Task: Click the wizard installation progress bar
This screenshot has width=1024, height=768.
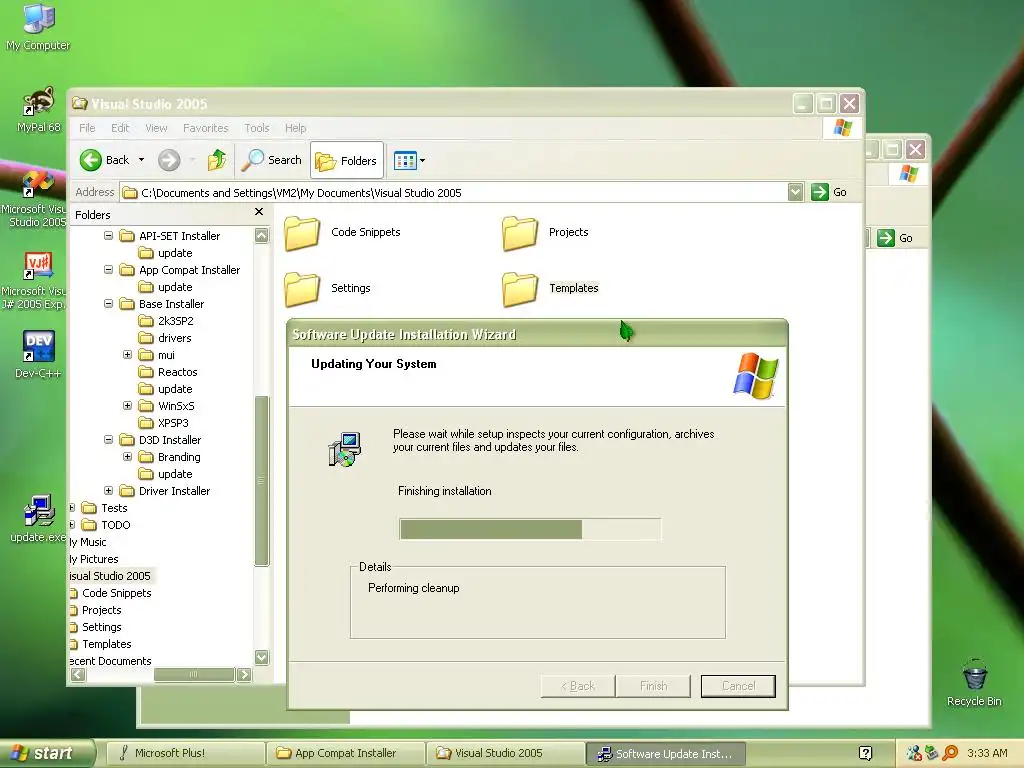Action: pos(530,529)
